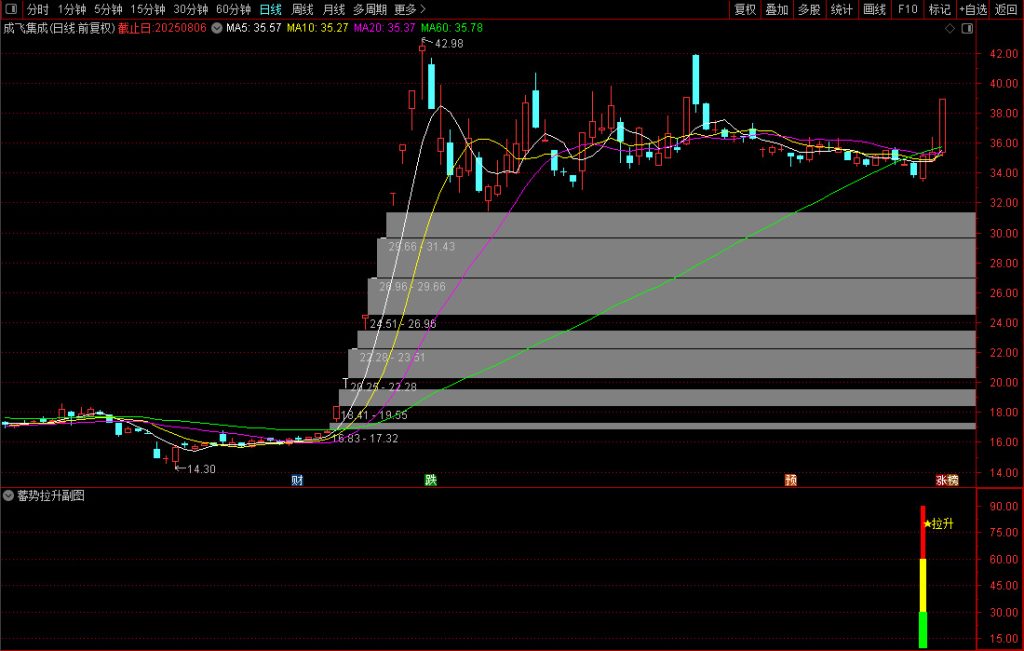Click the diamond marker icon above chart
The height and width of the screenshot is (651, 1024).
pyautogui.click(x=949, y=28)
